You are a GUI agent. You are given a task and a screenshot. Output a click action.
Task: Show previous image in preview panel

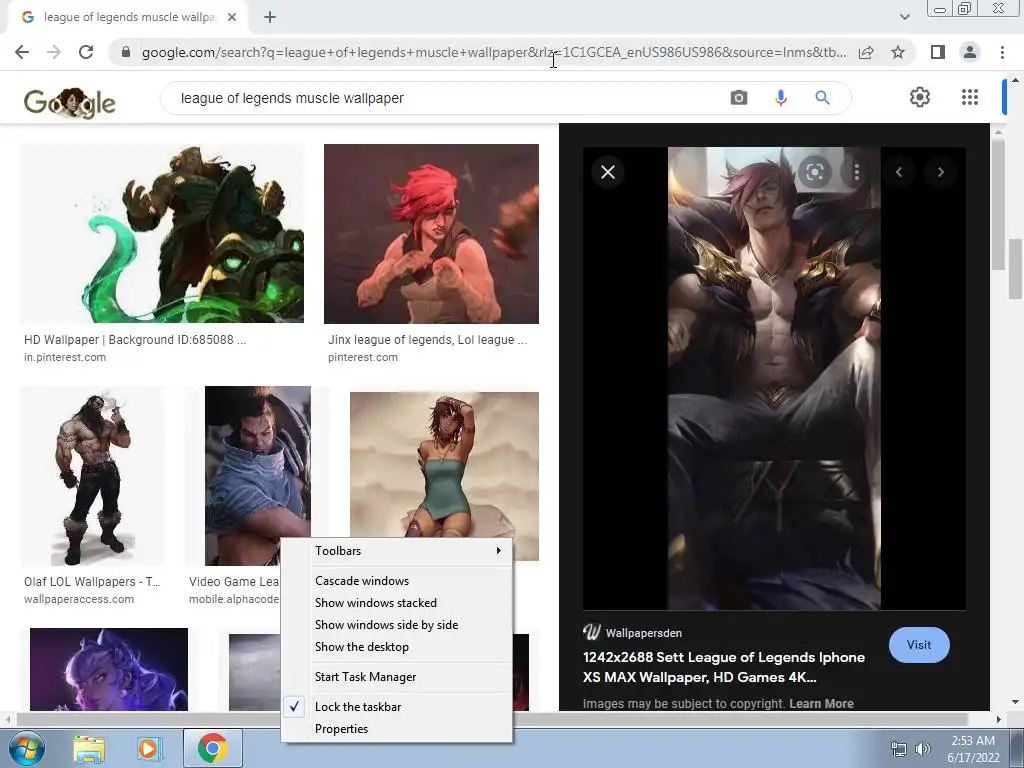coord(899,172)
